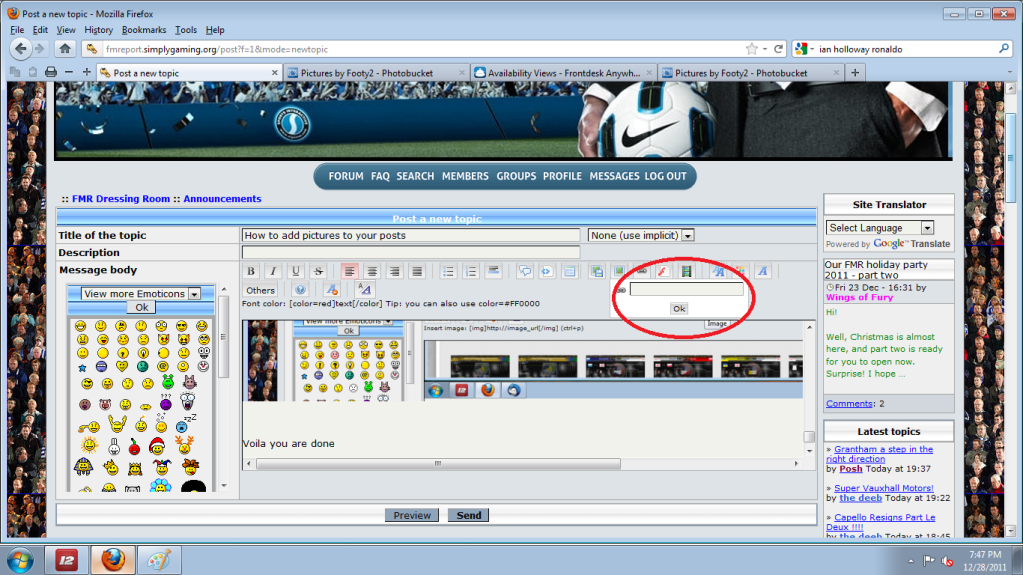1023x575 pixels.
Task: Confirm link with popup Ok button
Action: (x=679, y=309)
